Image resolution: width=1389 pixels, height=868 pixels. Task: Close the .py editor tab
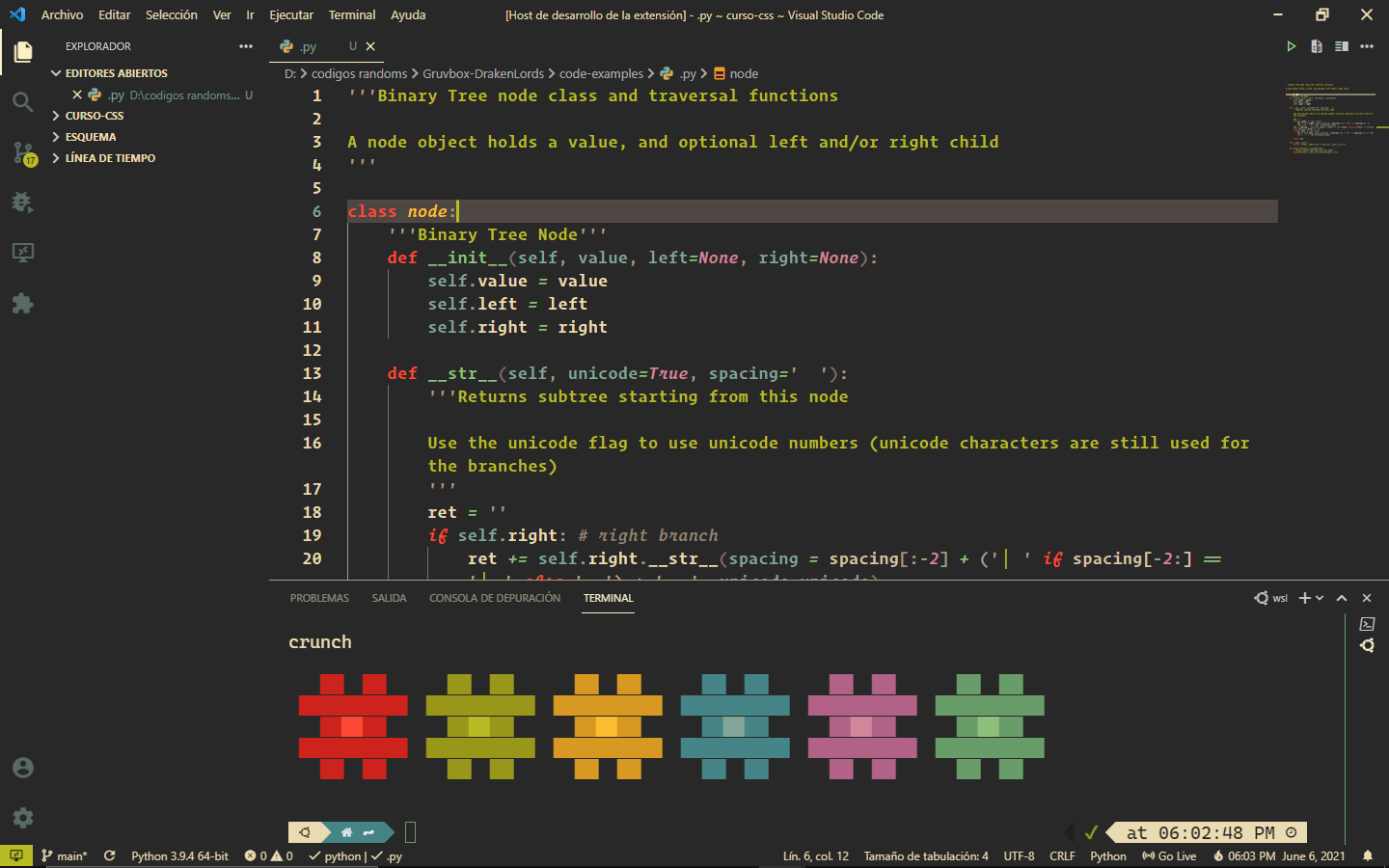tap(370, 46)
